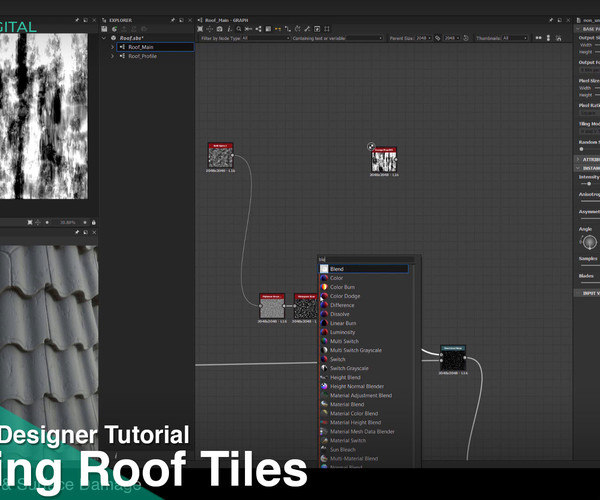Image resolution: width=600 pixels, height=500 pixels.
Task: Choose Color Burn from the node list
Action: 342,287
